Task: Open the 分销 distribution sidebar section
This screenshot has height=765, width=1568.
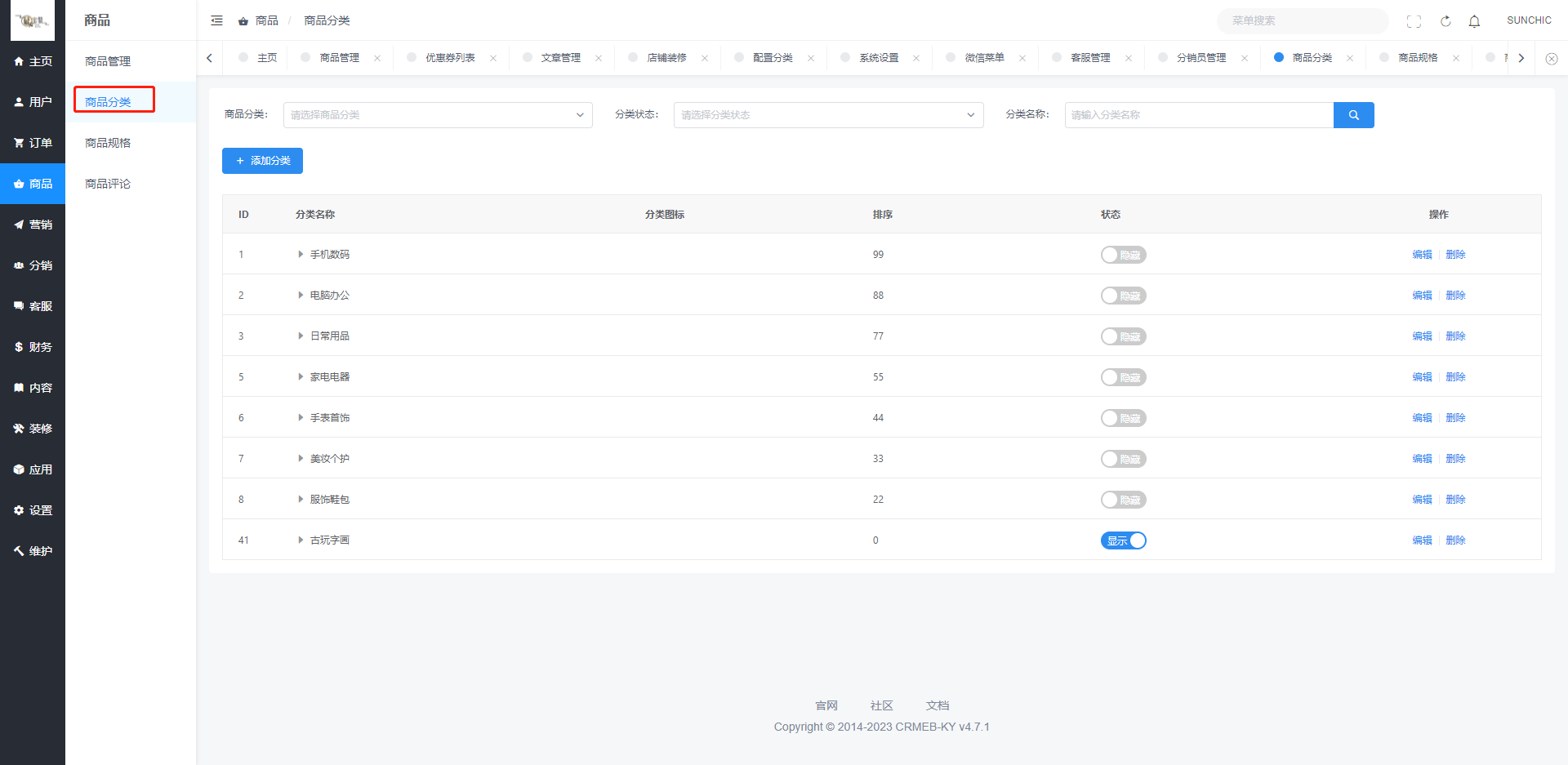Action: [33, 265]
